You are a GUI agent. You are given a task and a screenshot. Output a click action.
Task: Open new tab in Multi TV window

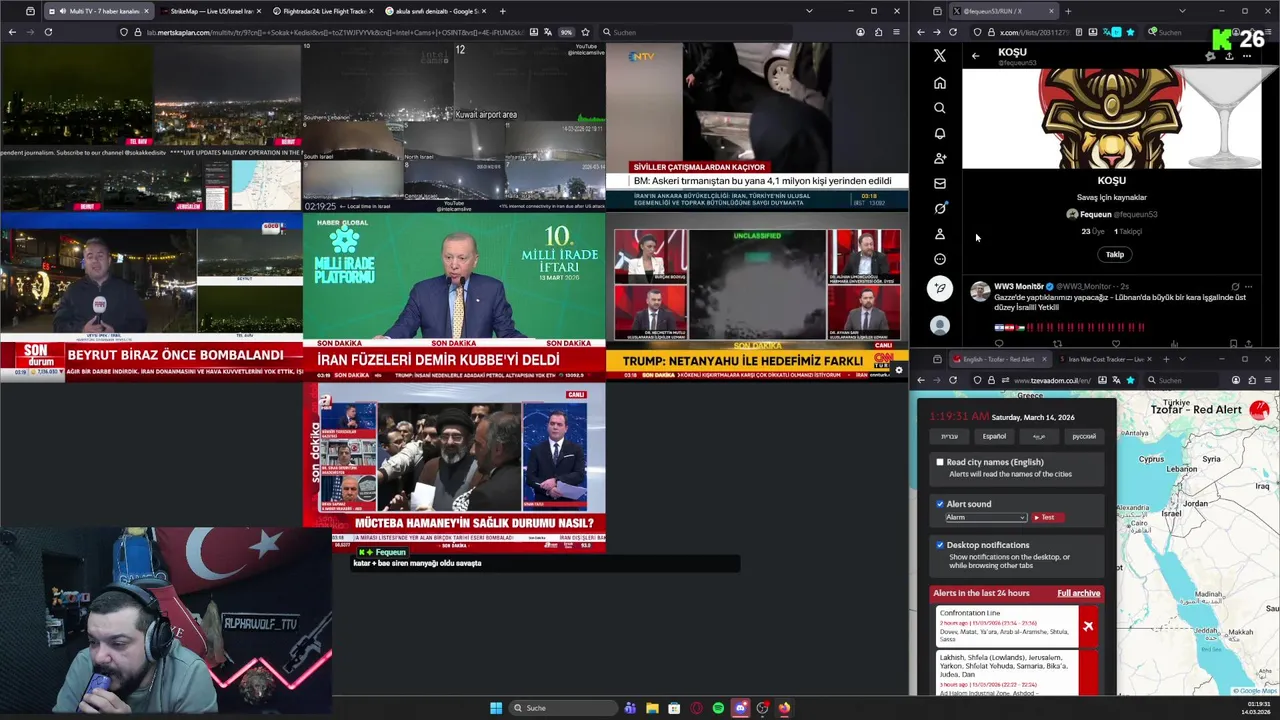[502, 11]
